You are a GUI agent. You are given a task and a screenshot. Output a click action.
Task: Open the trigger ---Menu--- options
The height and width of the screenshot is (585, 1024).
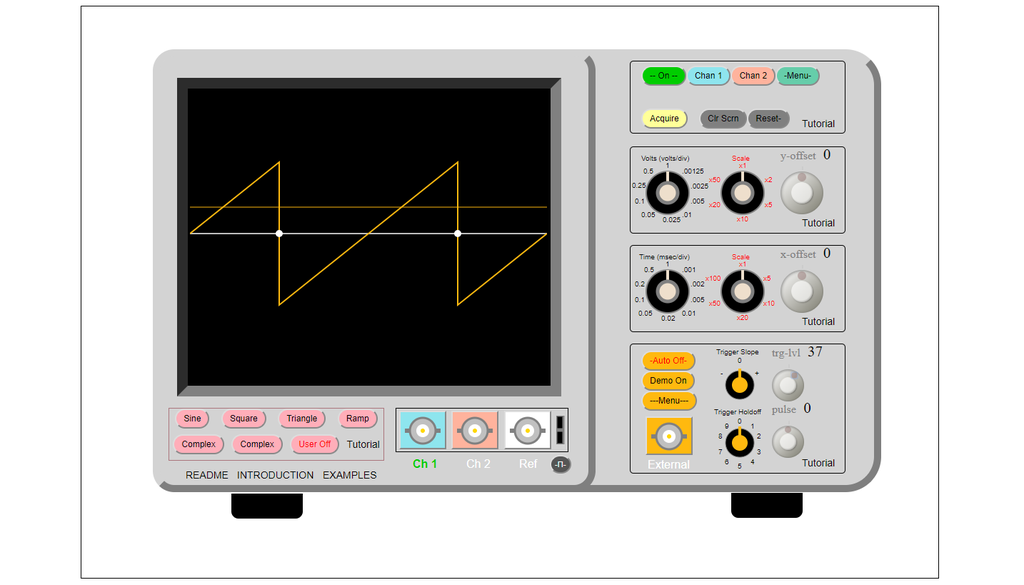(667, 401)
